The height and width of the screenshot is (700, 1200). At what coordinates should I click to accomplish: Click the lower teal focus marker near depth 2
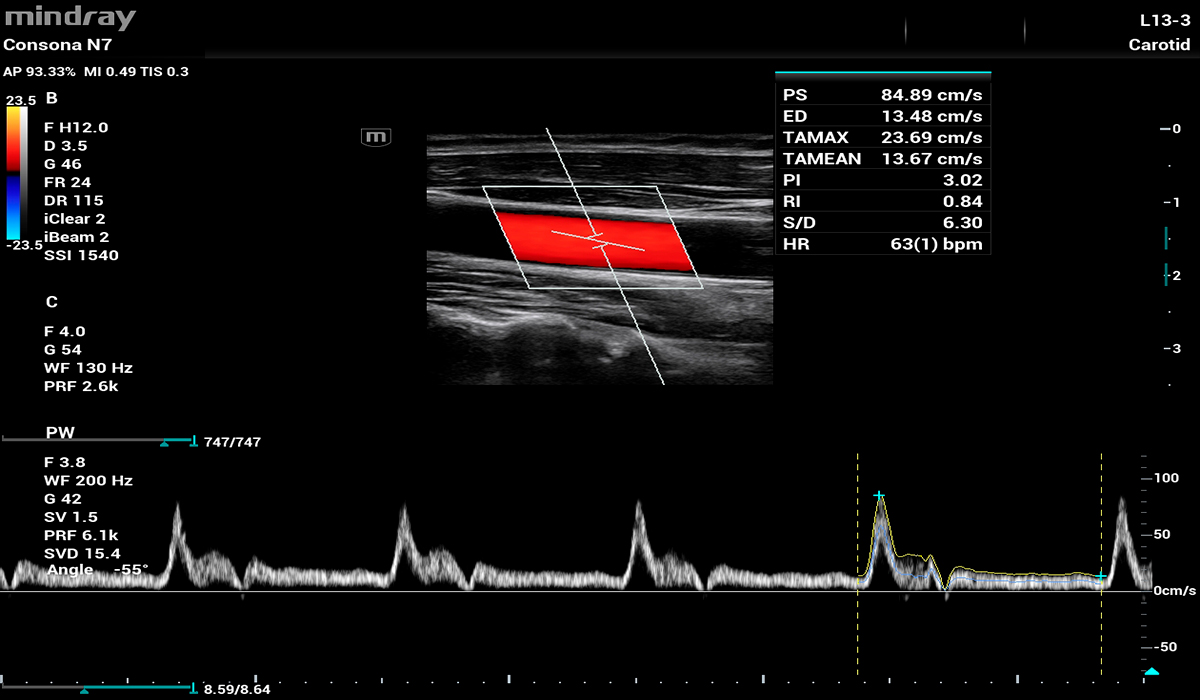coord(1166,276)
